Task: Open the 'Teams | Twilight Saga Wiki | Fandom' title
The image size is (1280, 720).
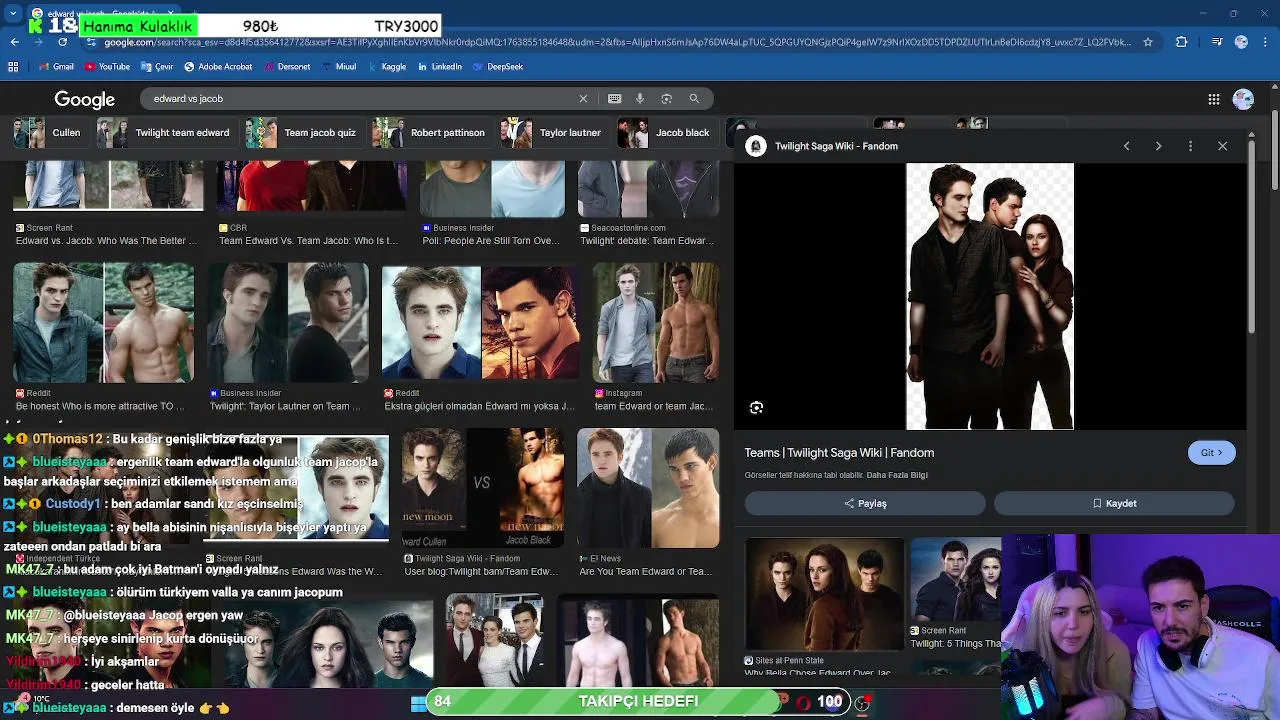Action: coord(839,452)
